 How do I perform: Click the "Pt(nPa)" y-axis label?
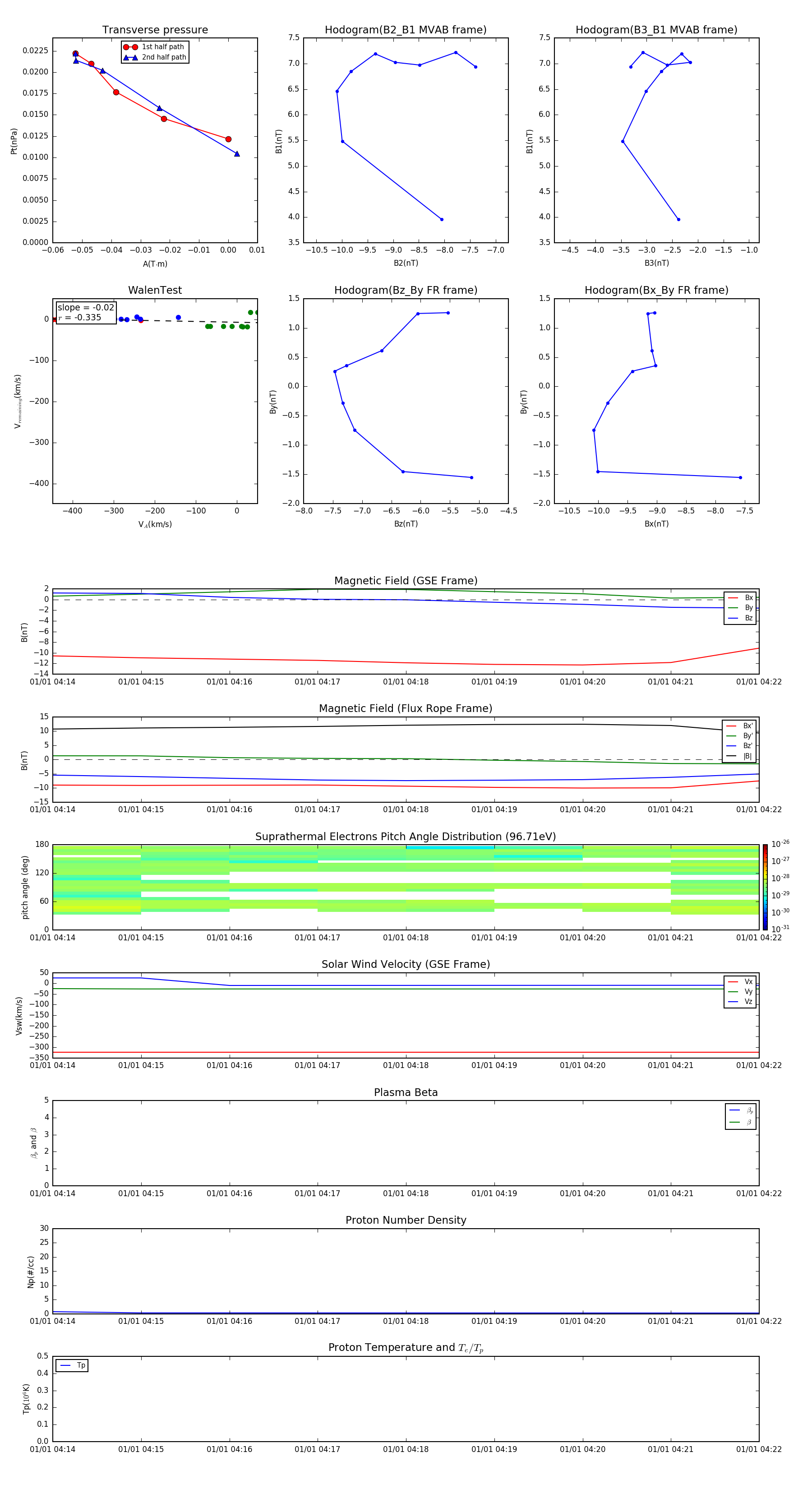14,141
